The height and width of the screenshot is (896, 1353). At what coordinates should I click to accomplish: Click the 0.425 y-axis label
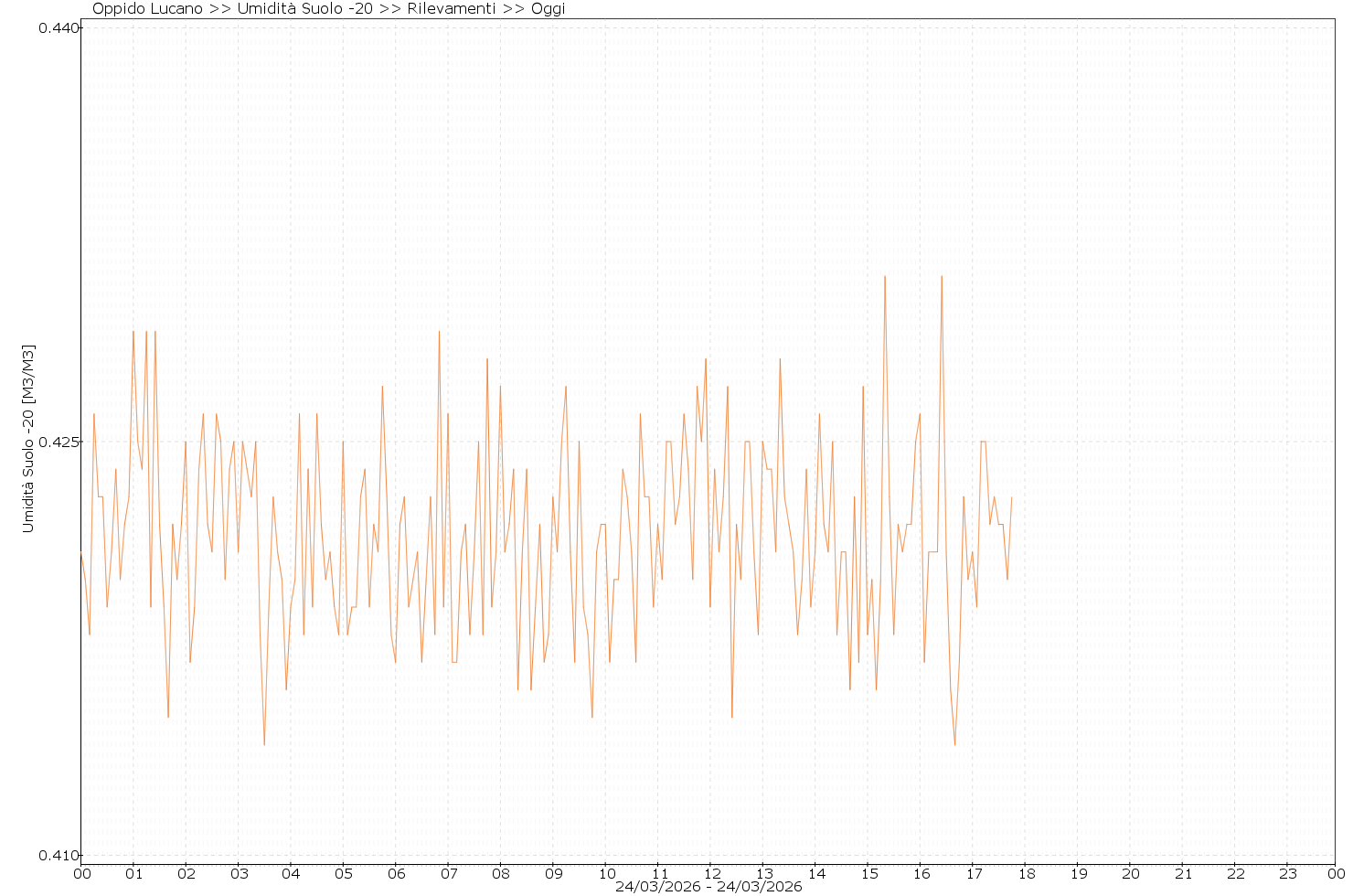click(57, 442)
